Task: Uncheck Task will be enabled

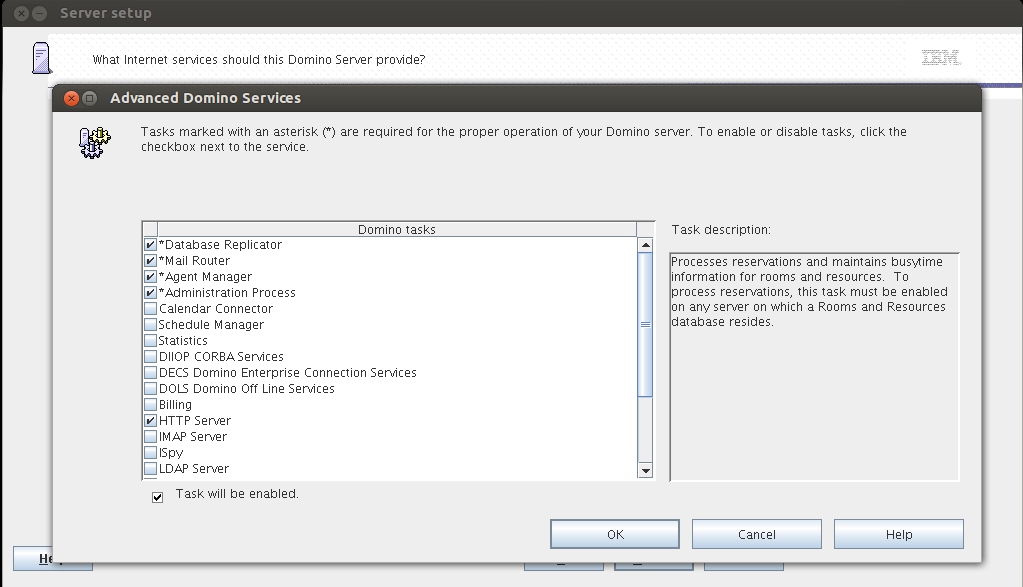Action: pyautogui.click(x=156, y=496)
